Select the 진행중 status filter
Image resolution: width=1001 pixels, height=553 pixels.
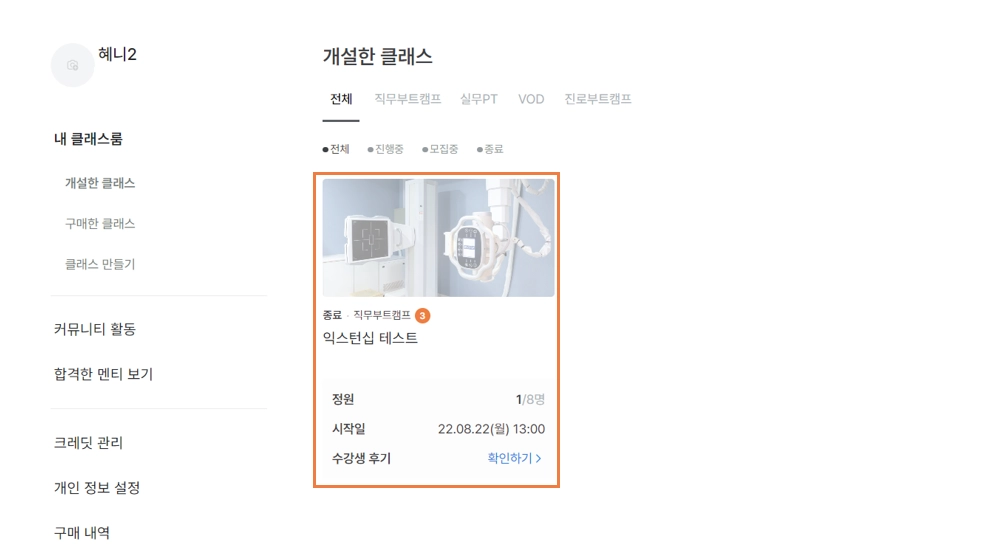(386, 149)
